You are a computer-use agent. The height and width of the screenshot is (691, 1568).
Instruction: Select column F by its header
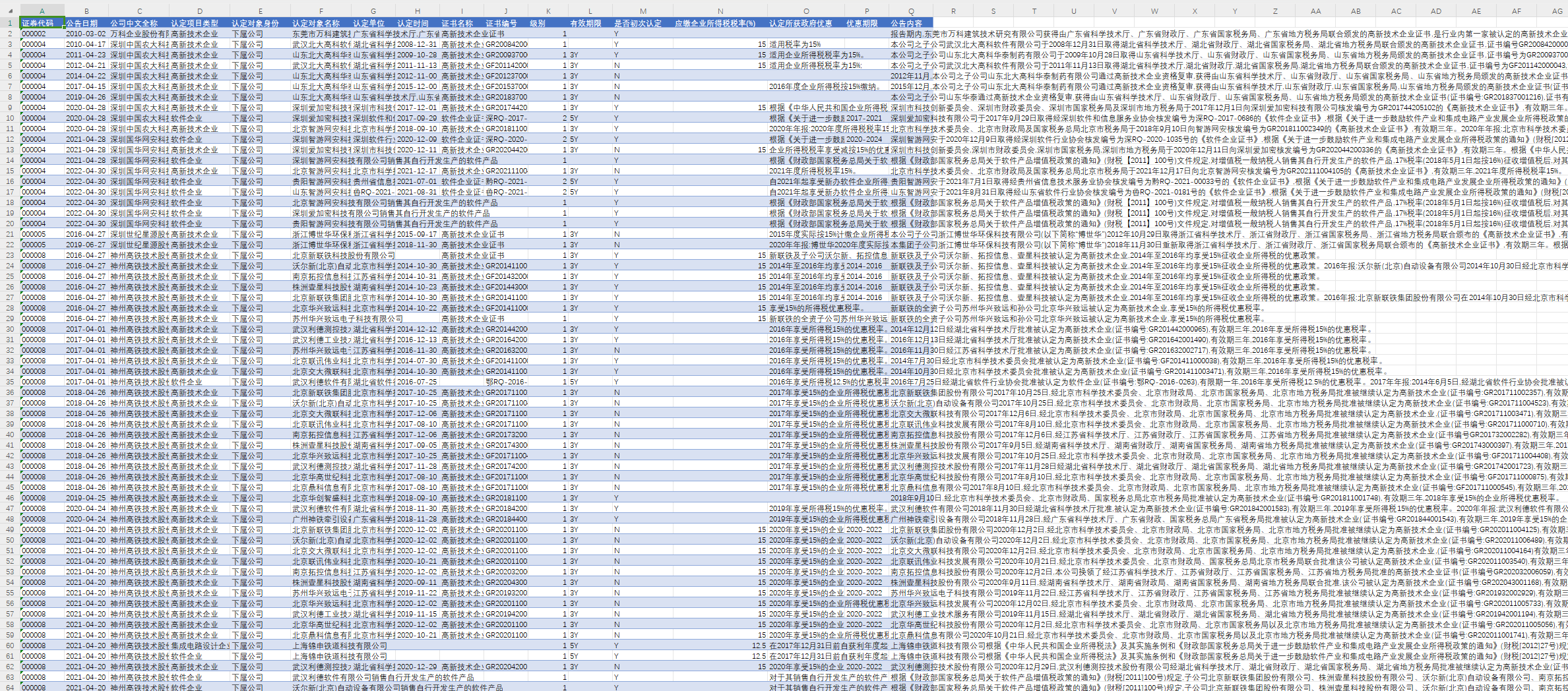click(321, 11)
